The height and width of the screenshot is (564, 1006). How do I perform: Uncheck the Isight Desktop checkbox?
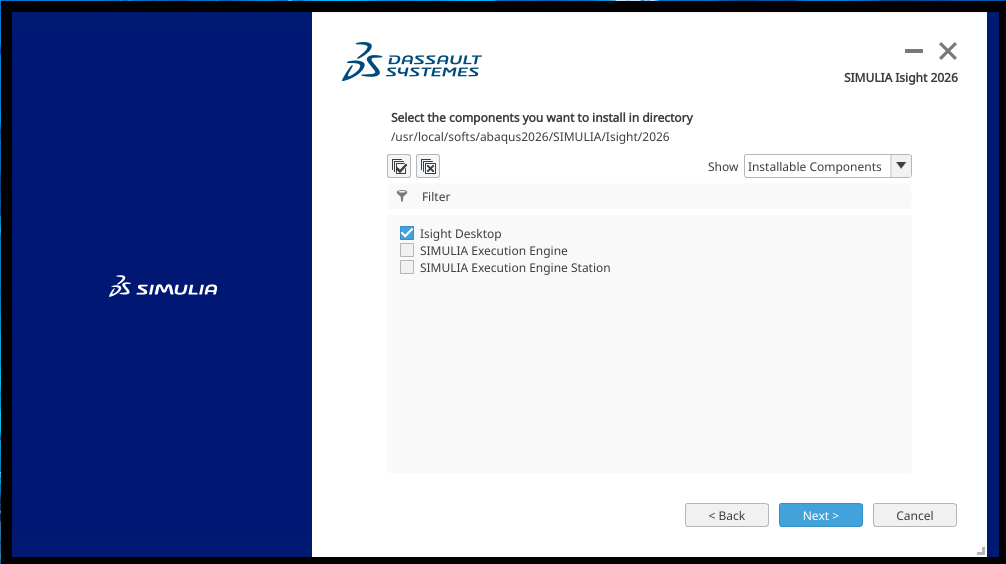[407, 233]
